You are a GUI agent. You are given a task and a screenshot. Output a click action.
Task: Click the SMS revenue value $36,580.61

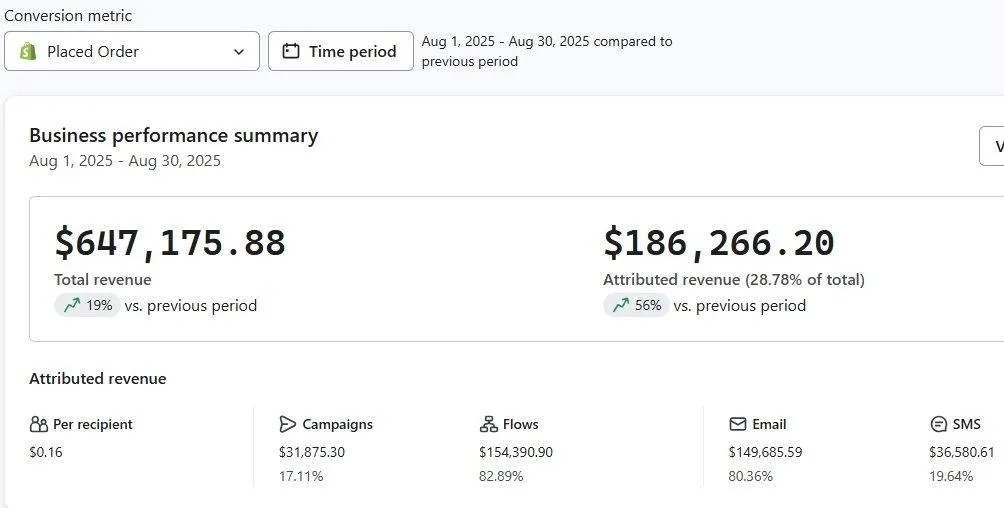coord(962,452)
